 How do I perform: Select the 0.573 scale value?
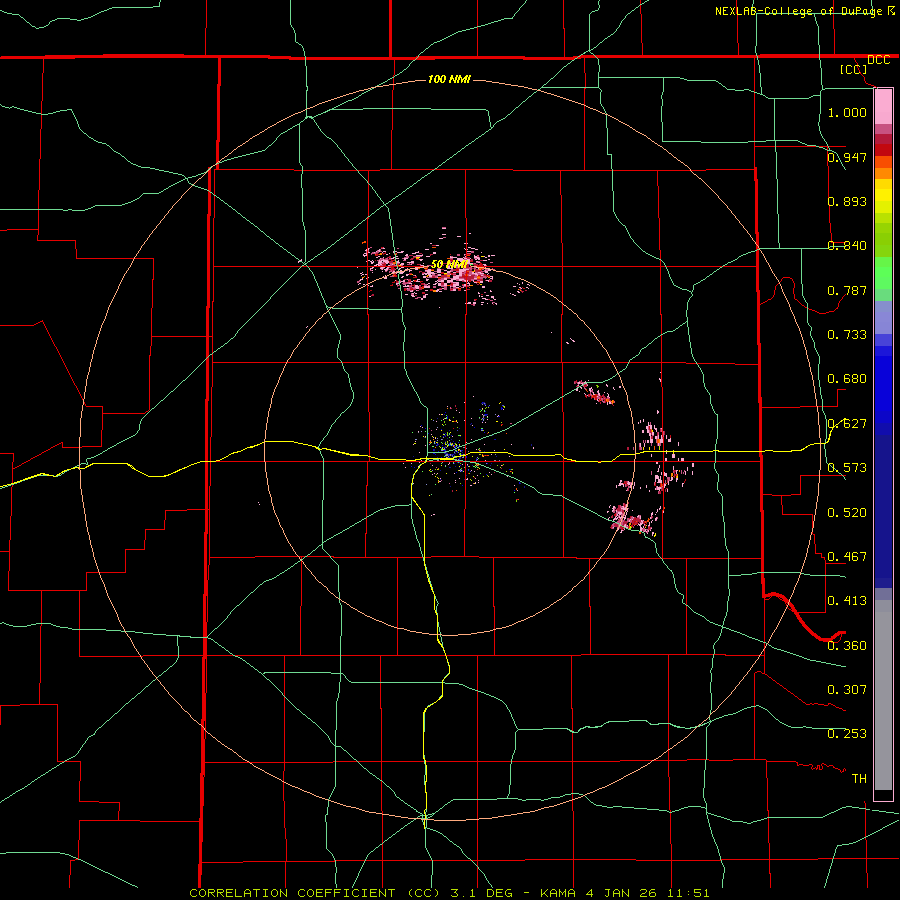coord(847,467)
